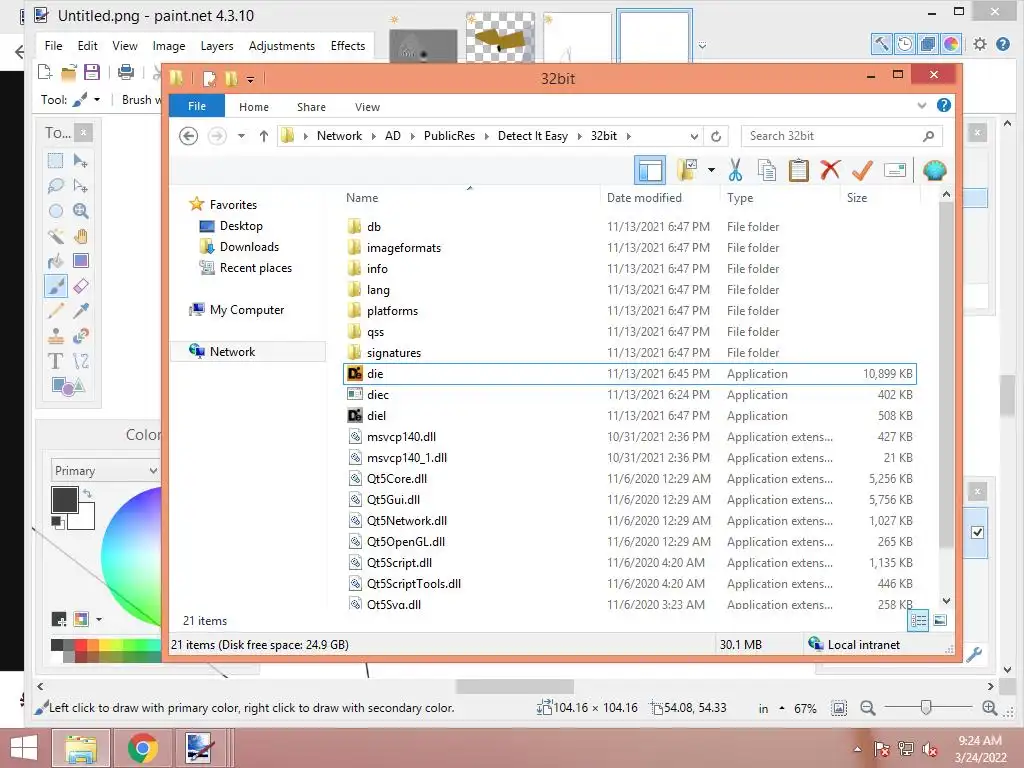Select the Color Picker eyedropper tool

point(81,311)
